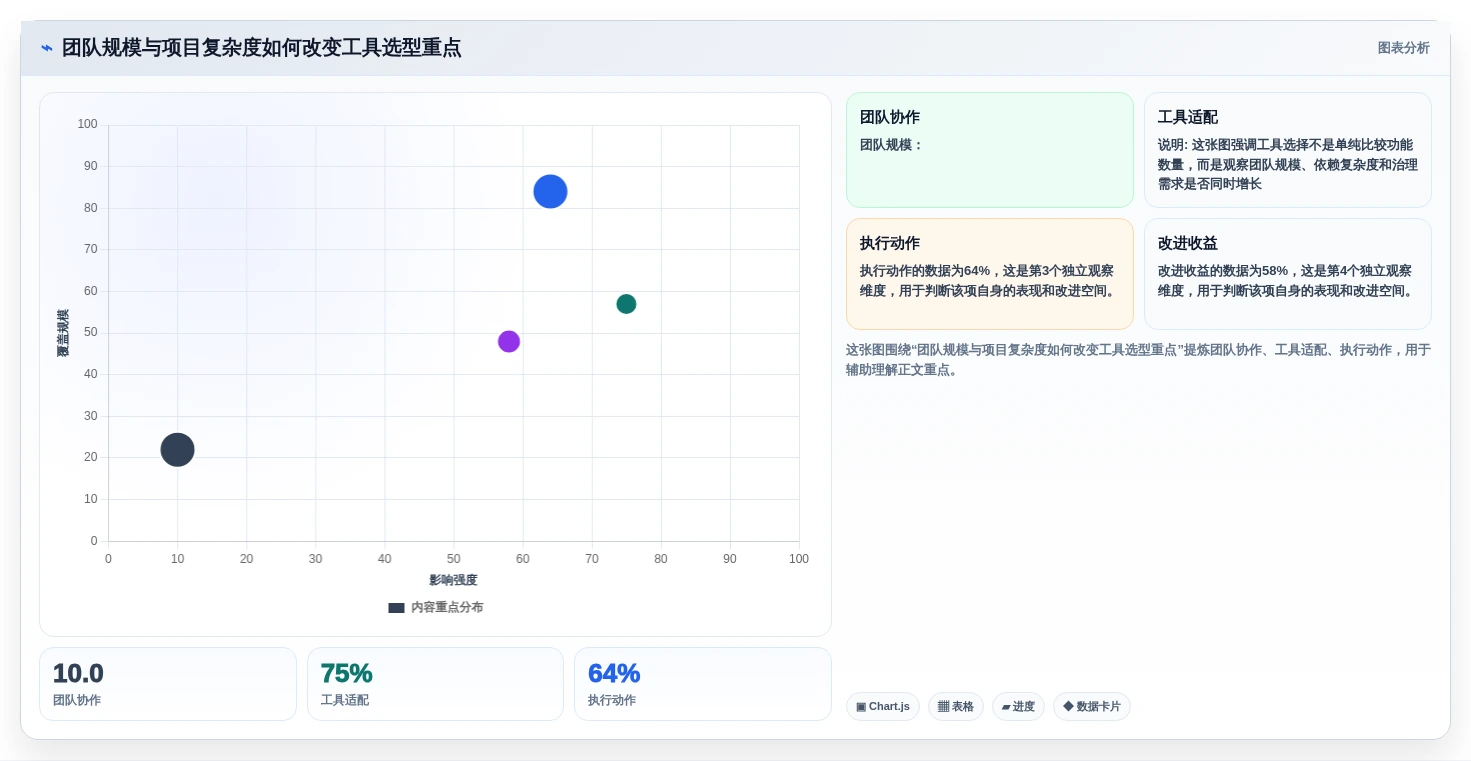Viewport: 1471px width, 761px height.
Task: Click the 图表分析 label in header
Action: [x=1403, y=48]
